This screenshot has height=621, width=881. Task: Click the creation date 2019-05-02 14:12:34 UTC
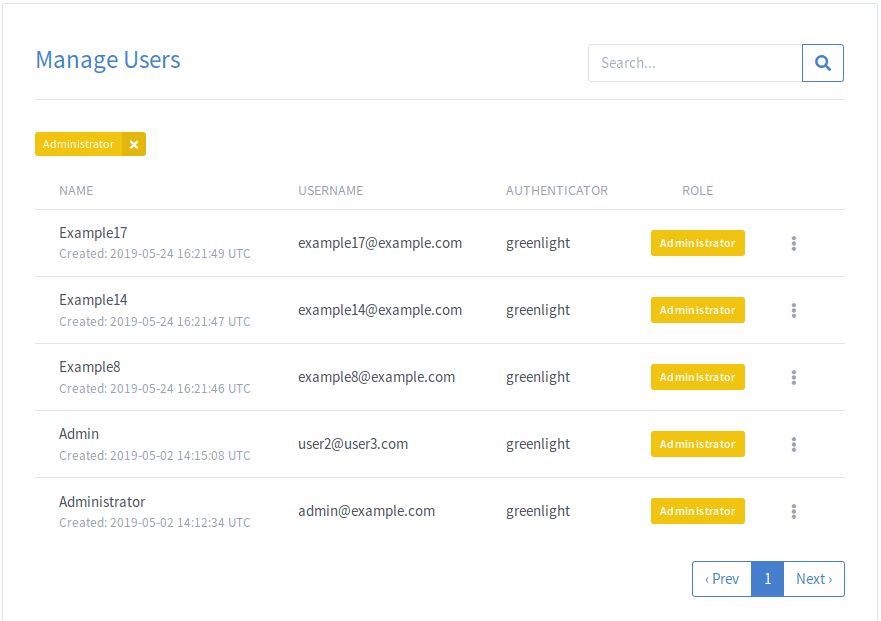point(180,523)
